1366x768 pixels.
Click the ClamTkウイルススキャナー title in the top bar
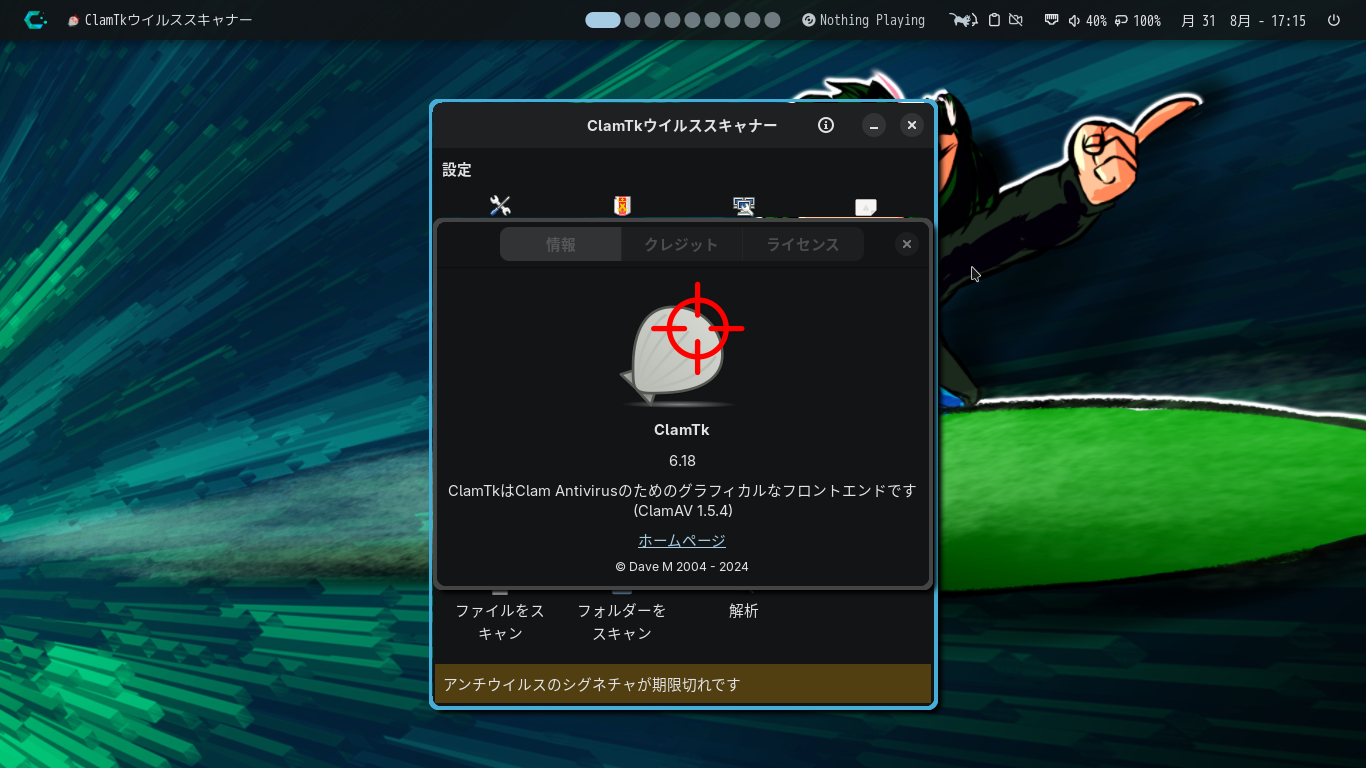tap(169, 20)
